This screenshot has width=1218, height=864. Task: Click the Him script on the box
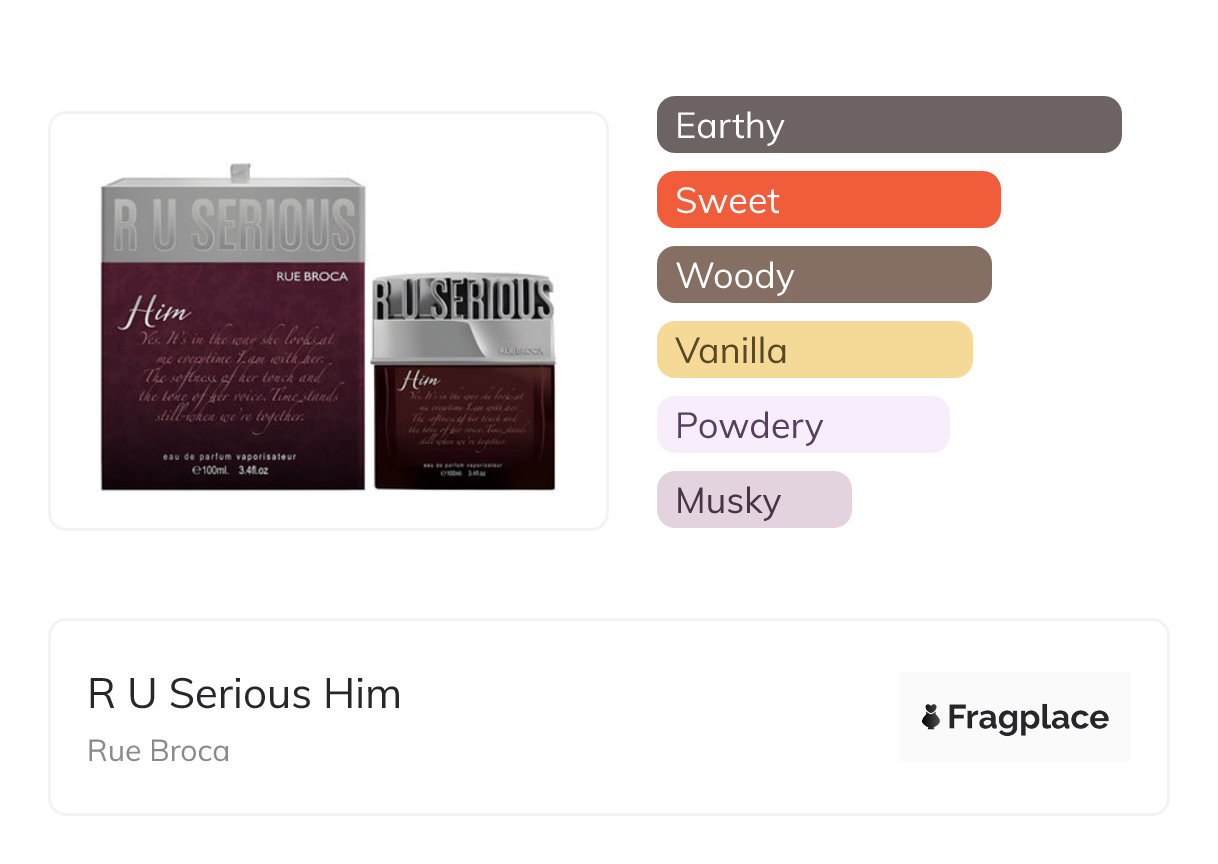coord(153,313)
